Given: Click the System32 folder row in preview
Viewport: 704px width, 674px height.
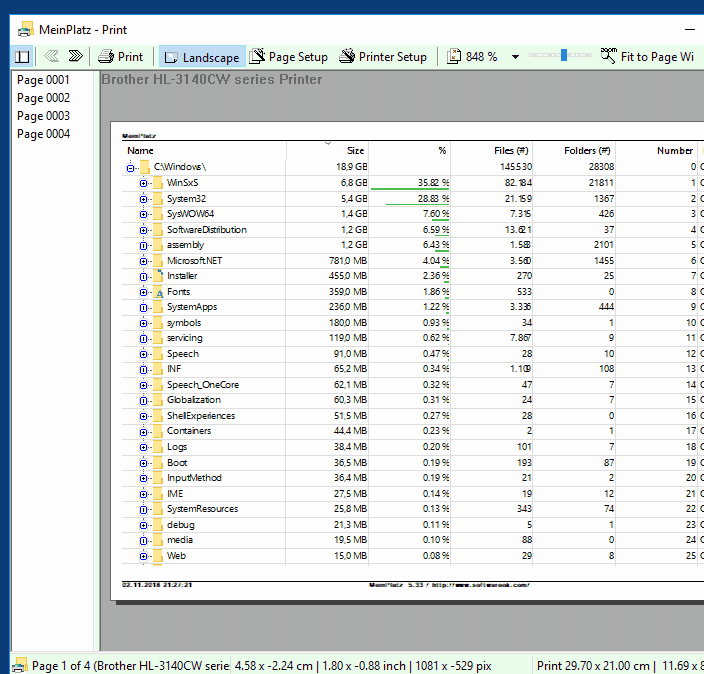Looking at the screenshot, I should point(186,199).
